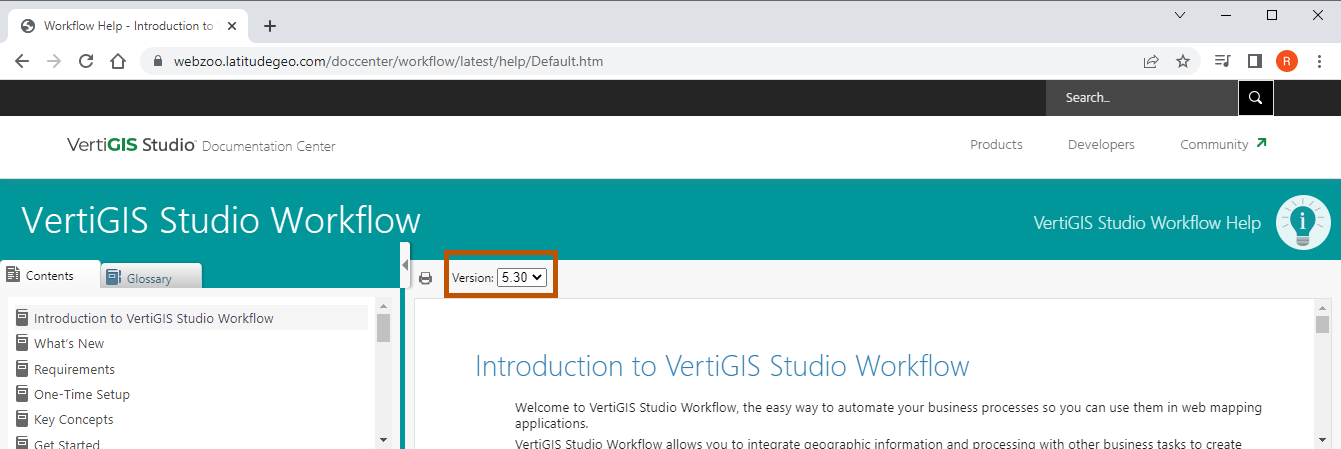This screenshot has height=449, width=1341.
Task: Bookmark this page with the star icon
Action: pyautogui.click(x=1183, y=61)
